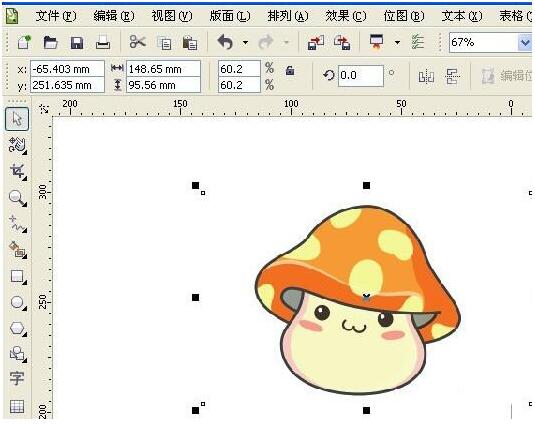Select the Shape edit tool

(x=17, y=145)
